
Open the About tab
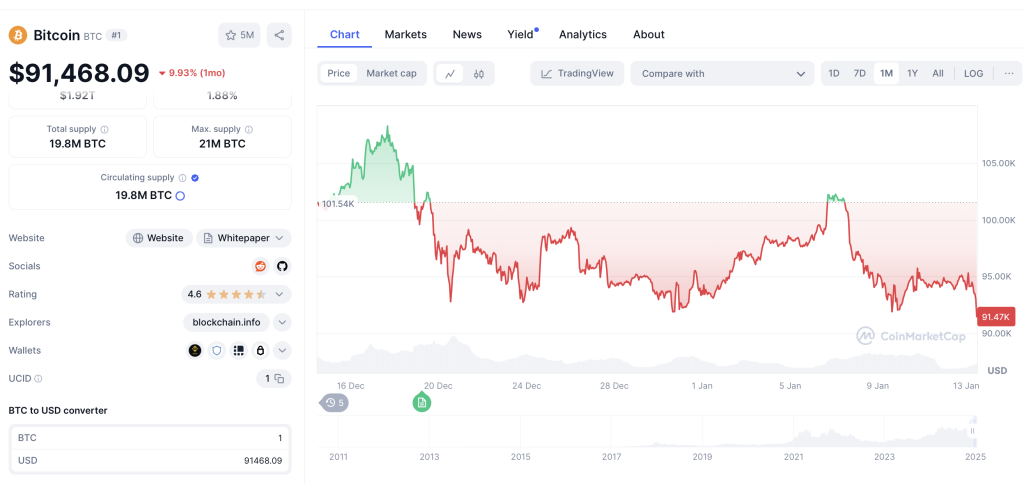click(x=648, y=35)
